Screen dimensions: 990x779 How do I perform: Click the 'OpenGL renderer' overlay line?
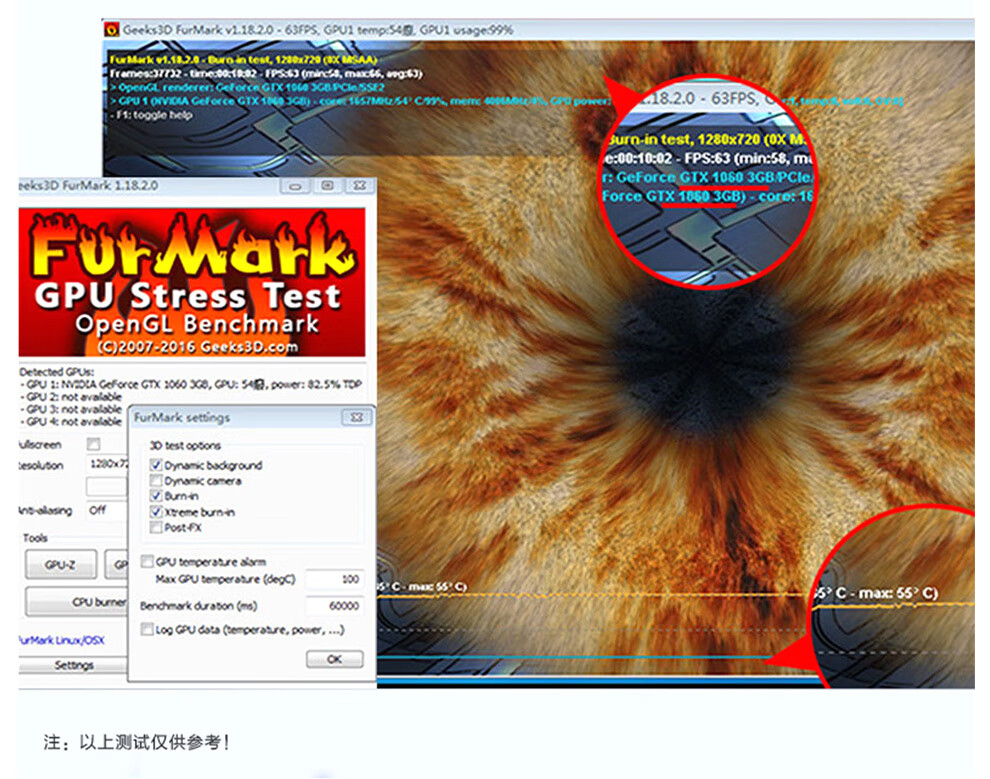coord(247,88)
